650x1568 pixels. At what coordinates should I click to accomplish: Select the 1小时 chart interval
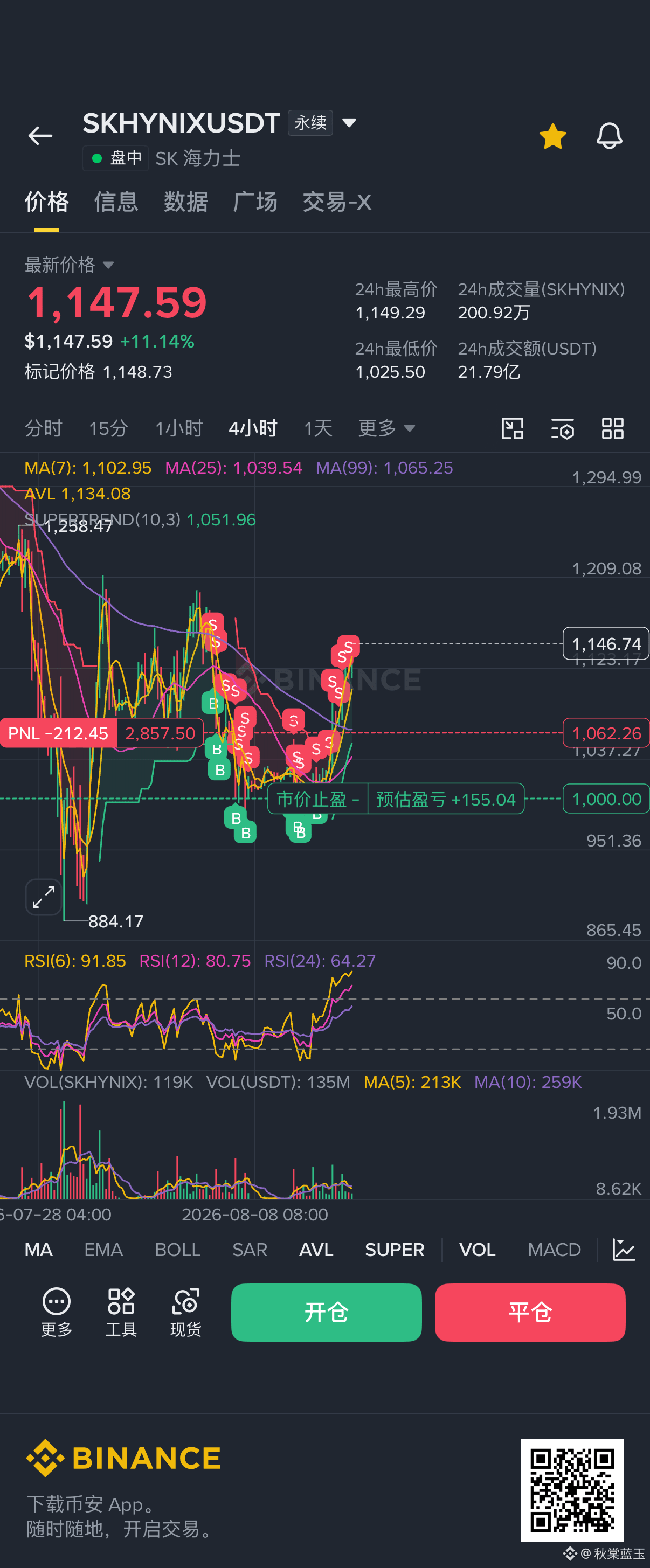[x=179, y=428]
